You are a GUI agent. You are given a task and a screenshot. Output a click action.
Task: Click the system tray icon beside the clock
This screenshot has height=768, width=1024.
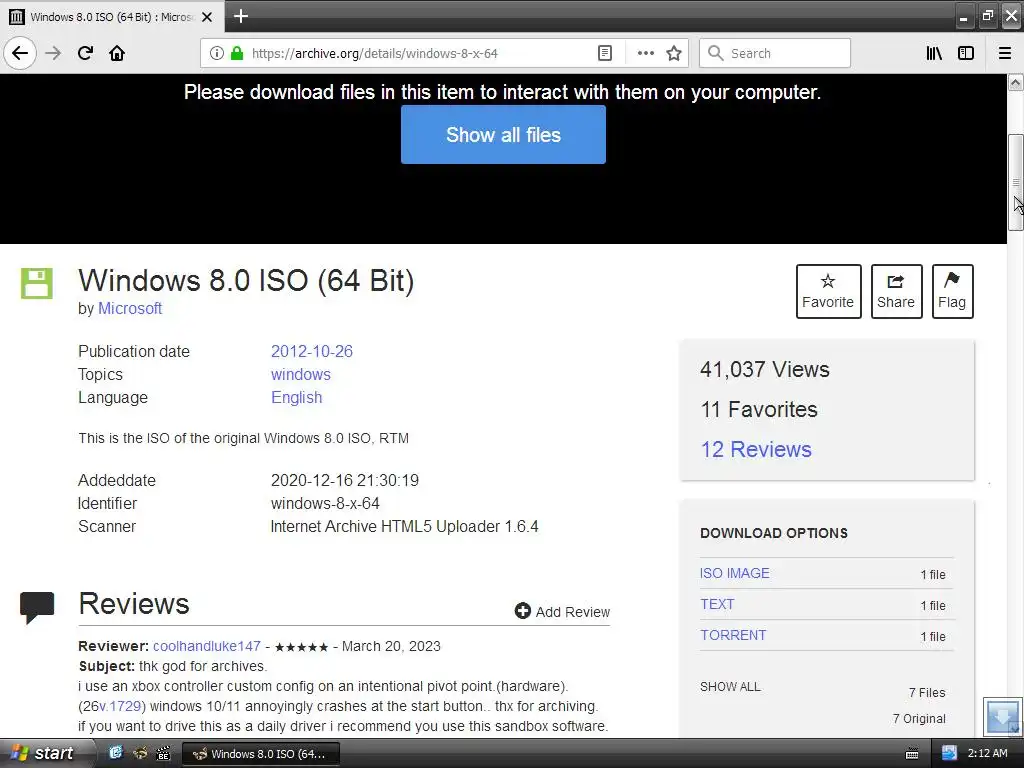click(x=949, y=753)
